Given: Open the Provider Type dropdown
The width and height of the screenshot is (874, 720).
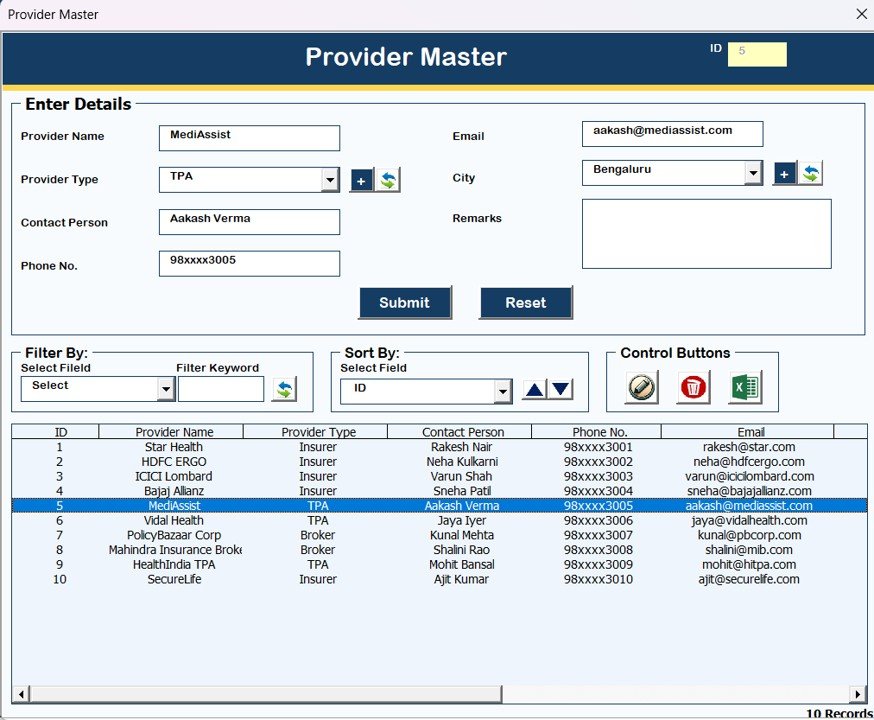Looking at the screenshot, I should (330, 180).
